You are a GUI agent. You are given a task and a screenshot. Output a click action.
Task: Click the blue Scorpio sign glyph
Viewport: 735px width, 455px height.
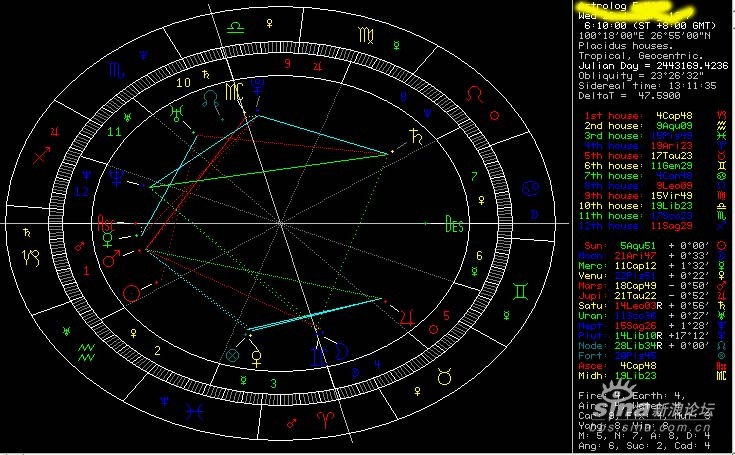tap(117, 71)
